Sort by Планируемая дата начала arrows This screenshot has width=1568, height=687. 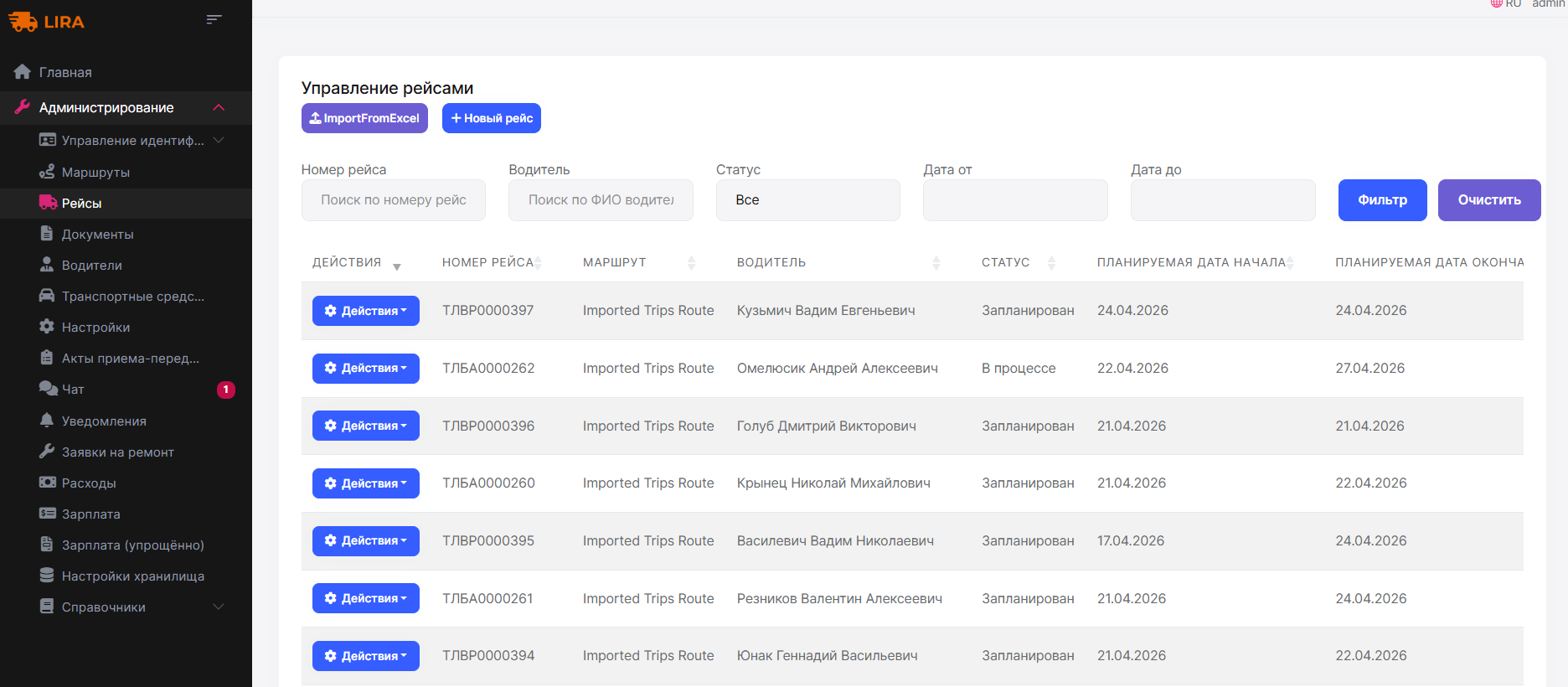coord(1291,263)
